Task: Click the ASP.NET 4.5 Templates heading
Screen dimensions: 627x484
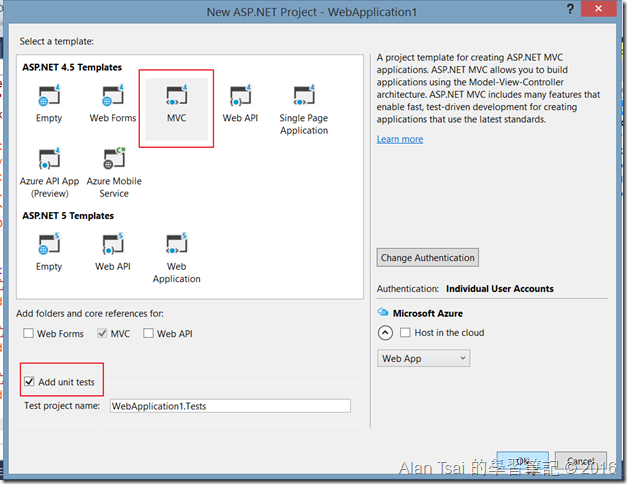Action: point(72,67)
